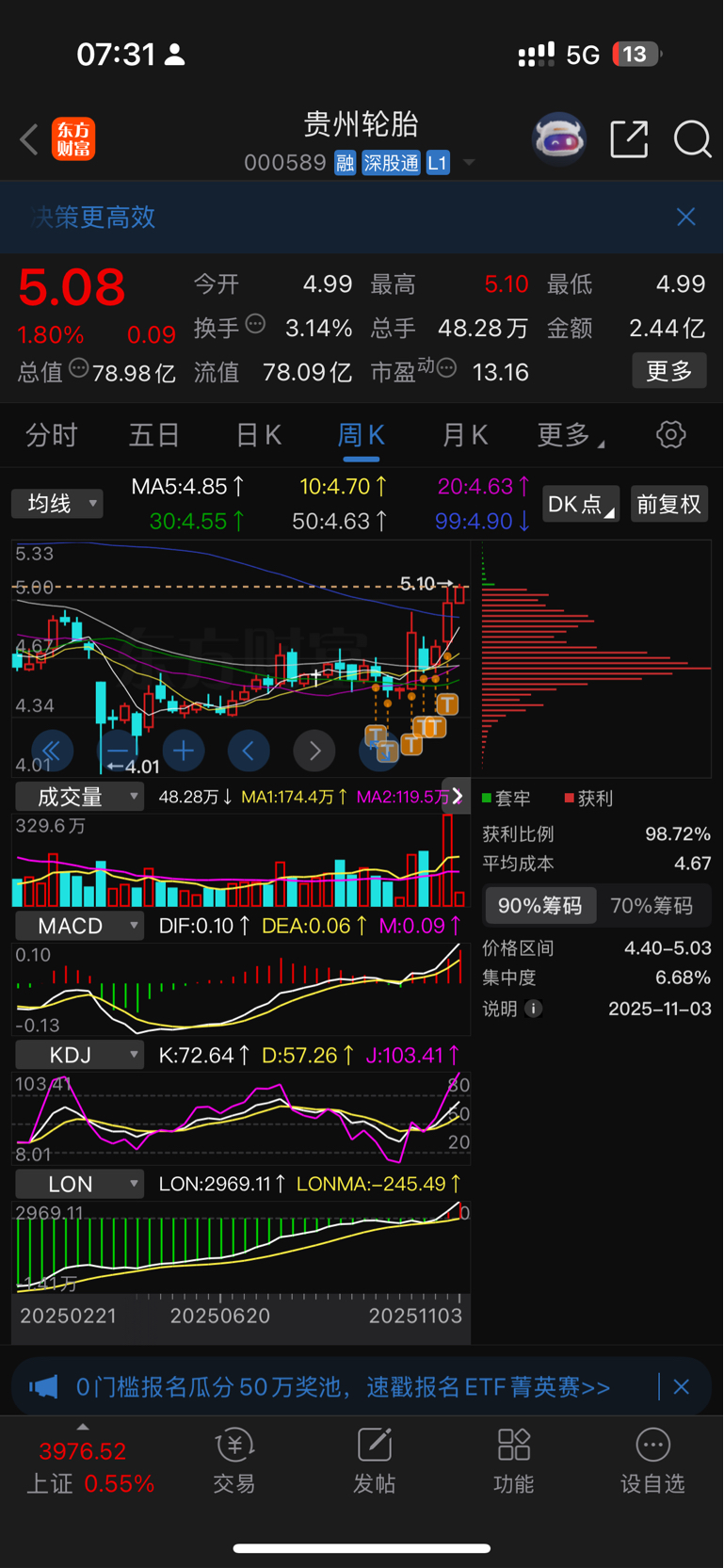Open 均线 indicator dropdown
This screenshot has width=724, height=1568.
(56, 504)
